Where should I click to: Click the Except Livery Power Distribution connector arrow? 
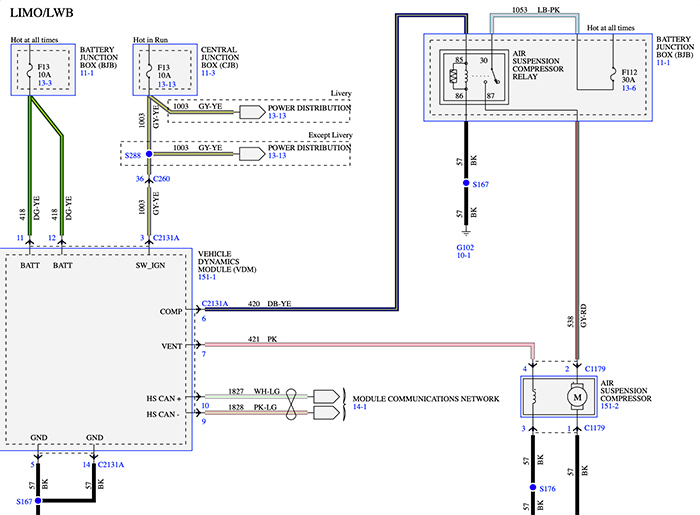coord(252,154)
